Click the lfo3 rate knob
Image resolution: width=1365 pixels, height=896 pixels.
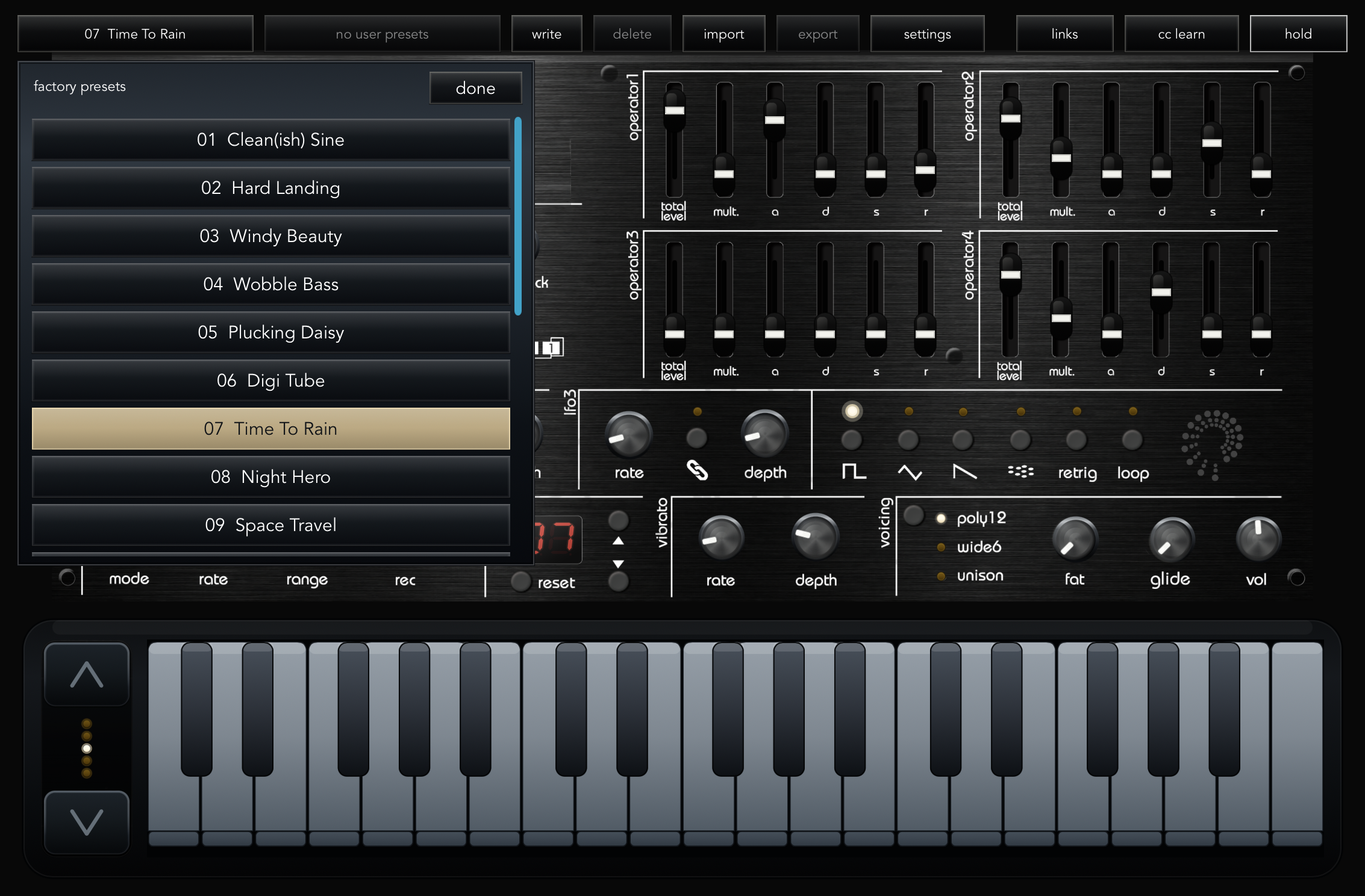628,435
